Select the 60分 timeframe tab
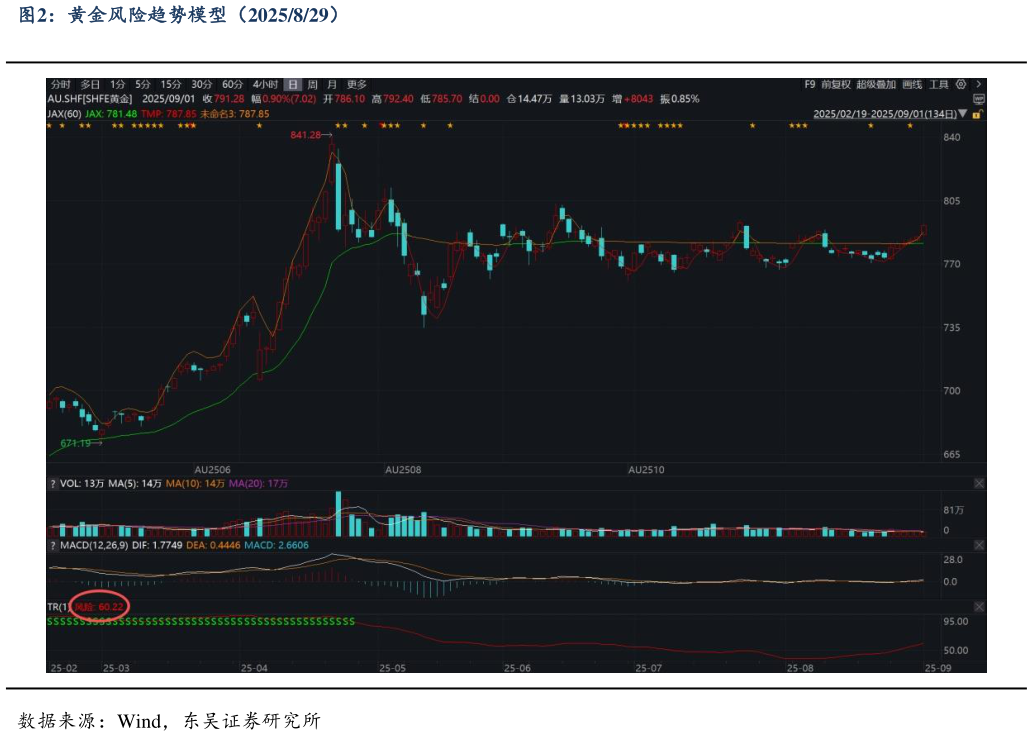1032x736 pixels. click(x=232, y=85)
